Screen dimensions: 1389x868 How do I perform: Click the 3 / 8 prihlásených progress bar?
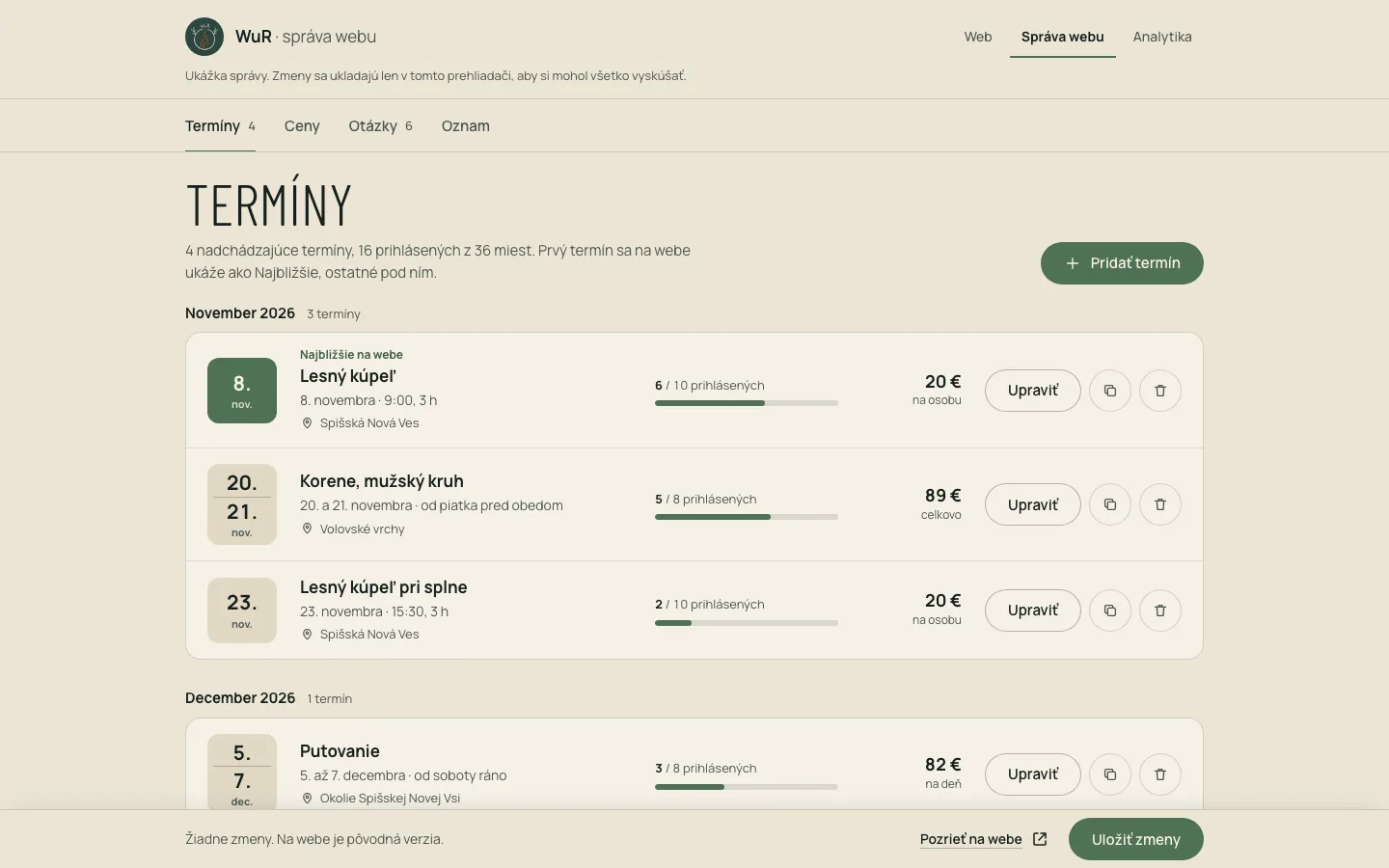pos(747,787)
